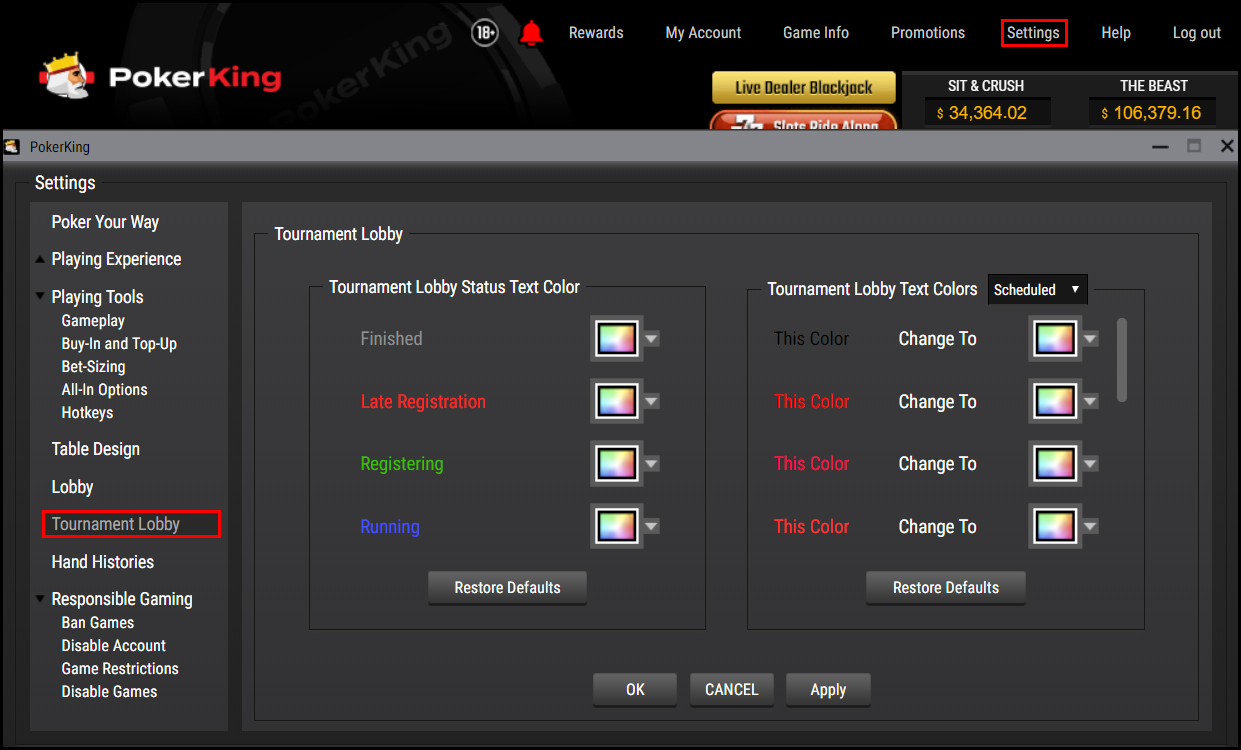Go to the Game Info menu

click(815, 32)
